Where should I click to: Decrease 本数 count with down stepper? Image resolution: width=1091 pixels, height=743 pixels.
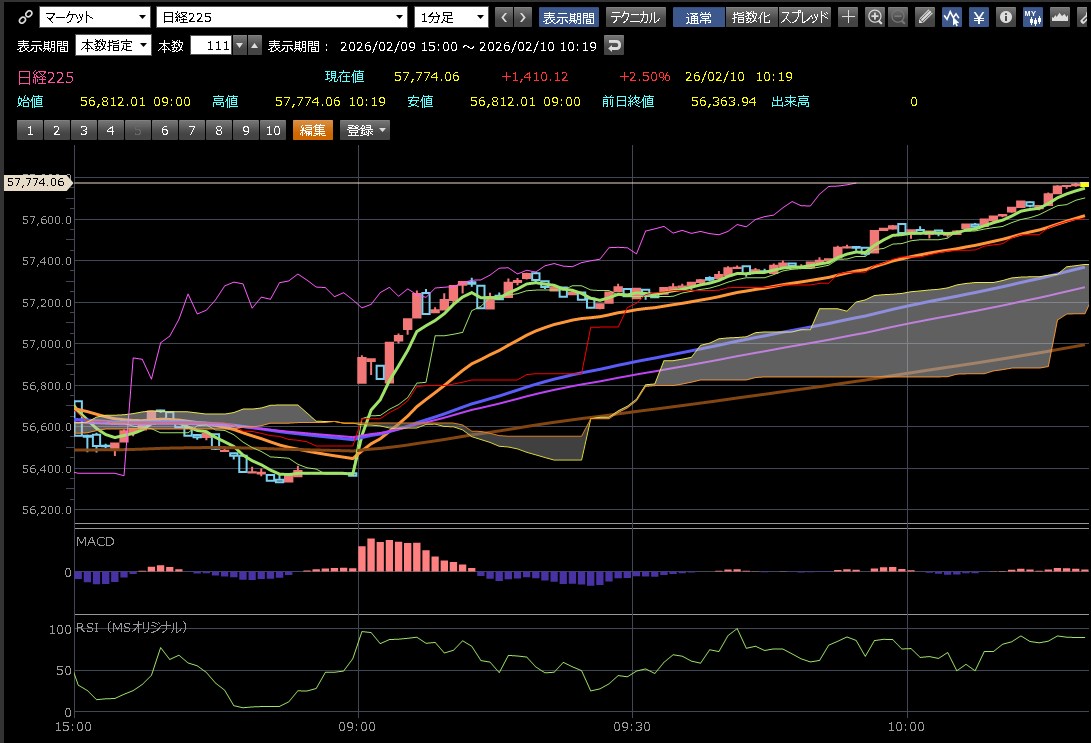(x=239, y=45)
